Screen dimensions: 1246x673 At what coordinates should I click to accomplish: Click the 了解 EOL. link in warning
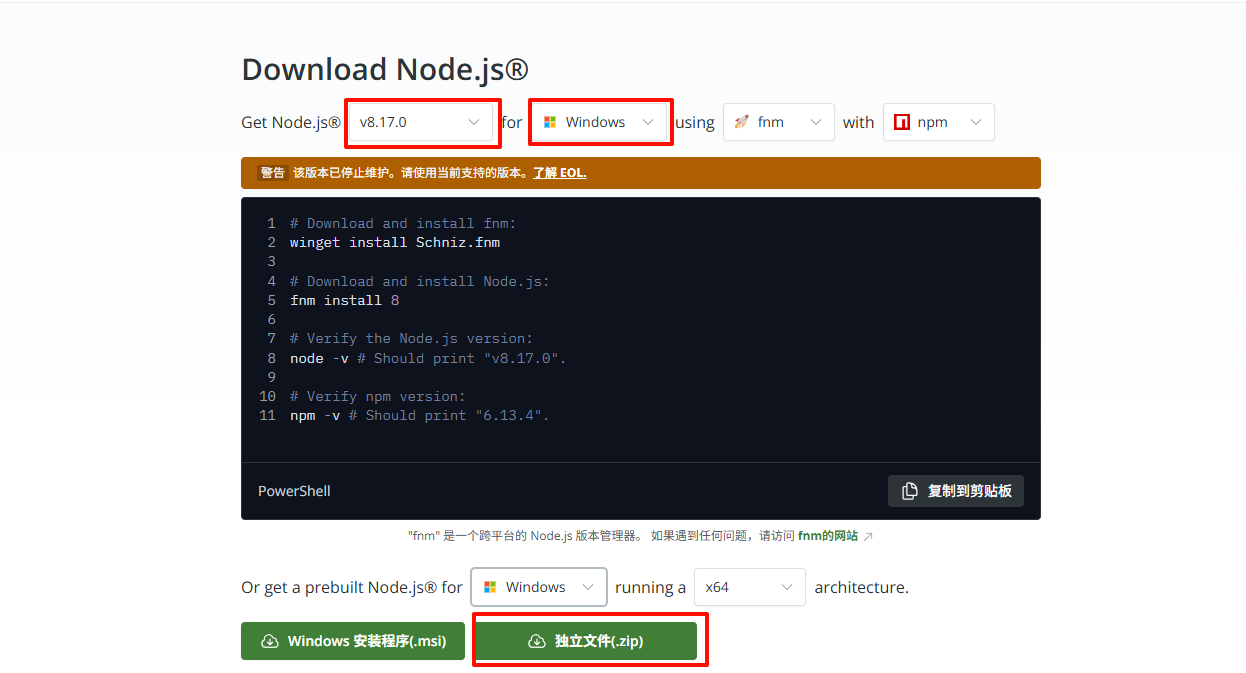(559, 173)
